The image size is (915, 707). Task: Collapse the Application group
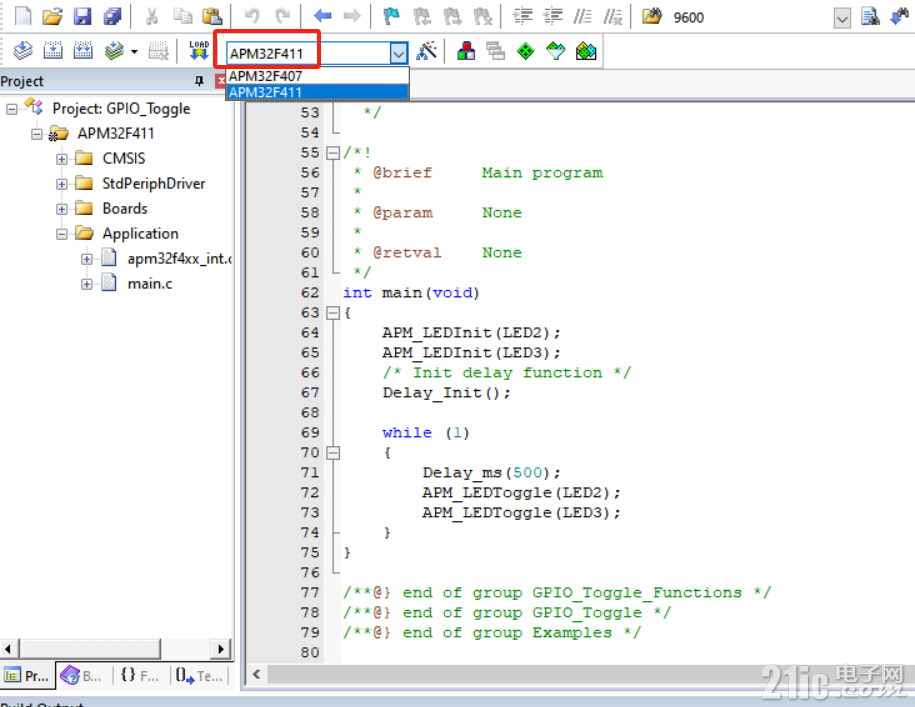tap(62, 234)
